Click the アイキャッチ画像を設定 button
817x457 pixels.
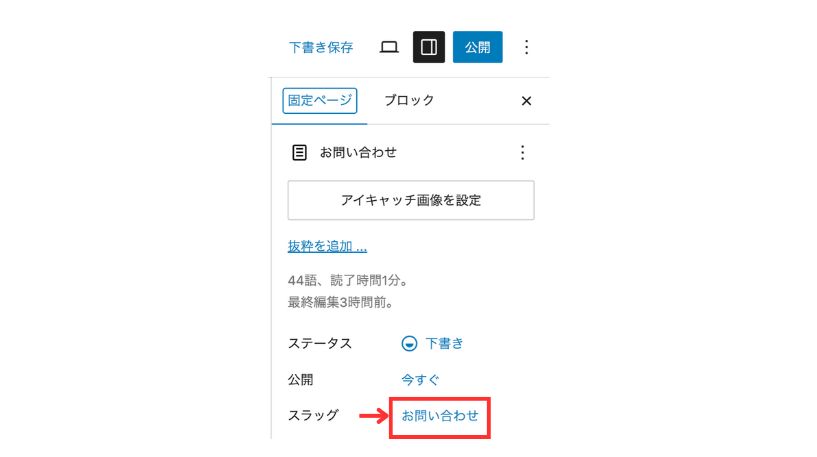(x=411, y=200)
